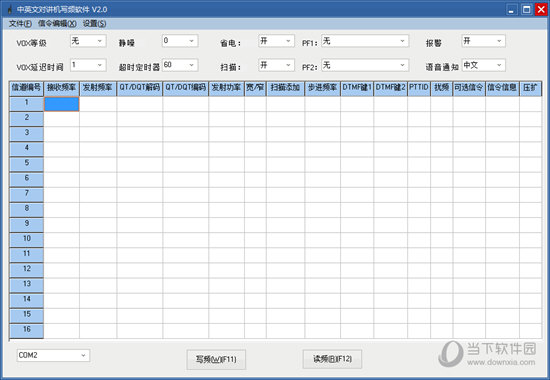Click the 宽/窄 column header

255,88
